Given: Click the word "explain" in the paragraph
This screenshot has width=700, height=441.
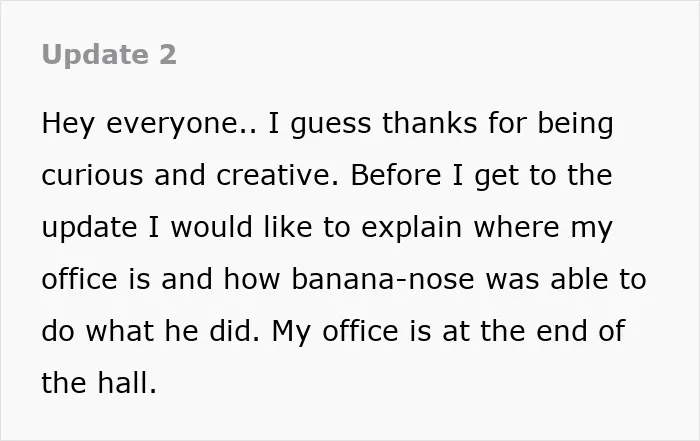Looking at the screenshot, I should (x=411, y=228).
